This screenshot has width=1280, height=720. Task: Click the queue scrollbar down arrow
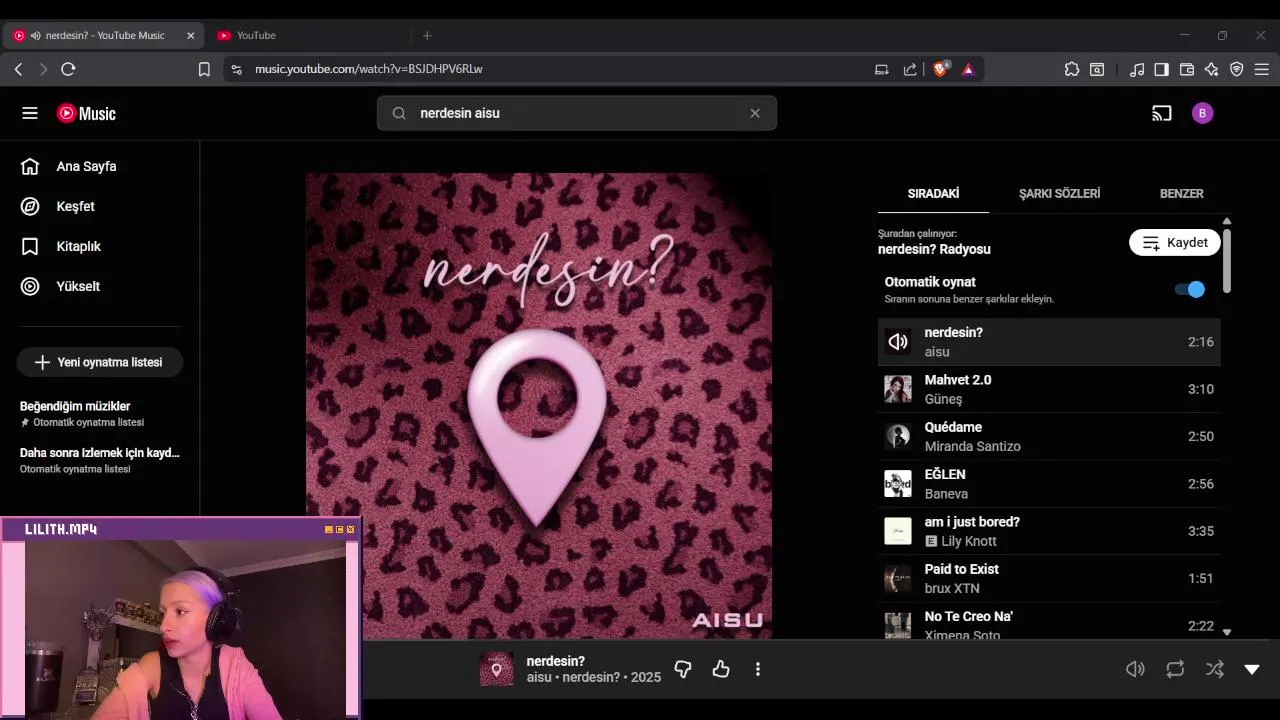click(1227, 632)
